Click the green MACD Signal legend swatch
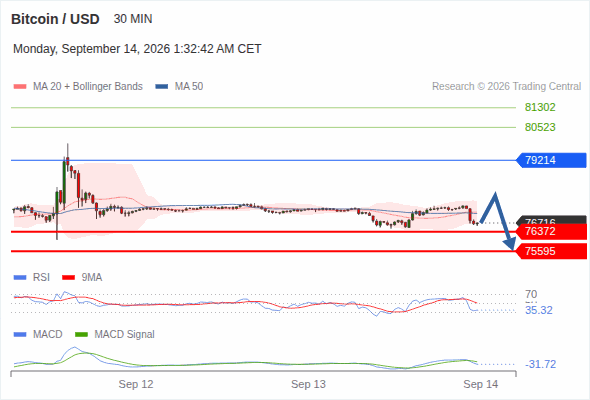This screenshot has width=590, height=400. [x=81, y=335]
